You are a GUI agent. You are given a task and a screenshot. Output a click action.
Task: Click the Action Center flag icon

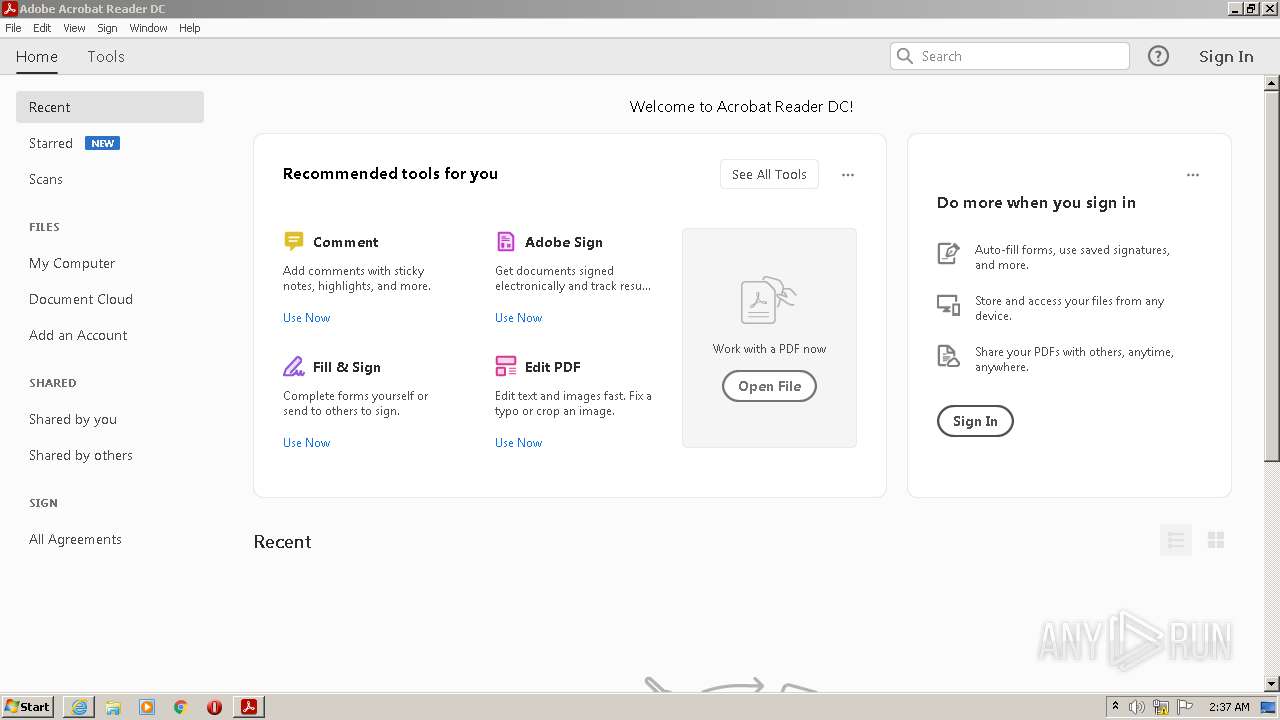[1185, 707]
